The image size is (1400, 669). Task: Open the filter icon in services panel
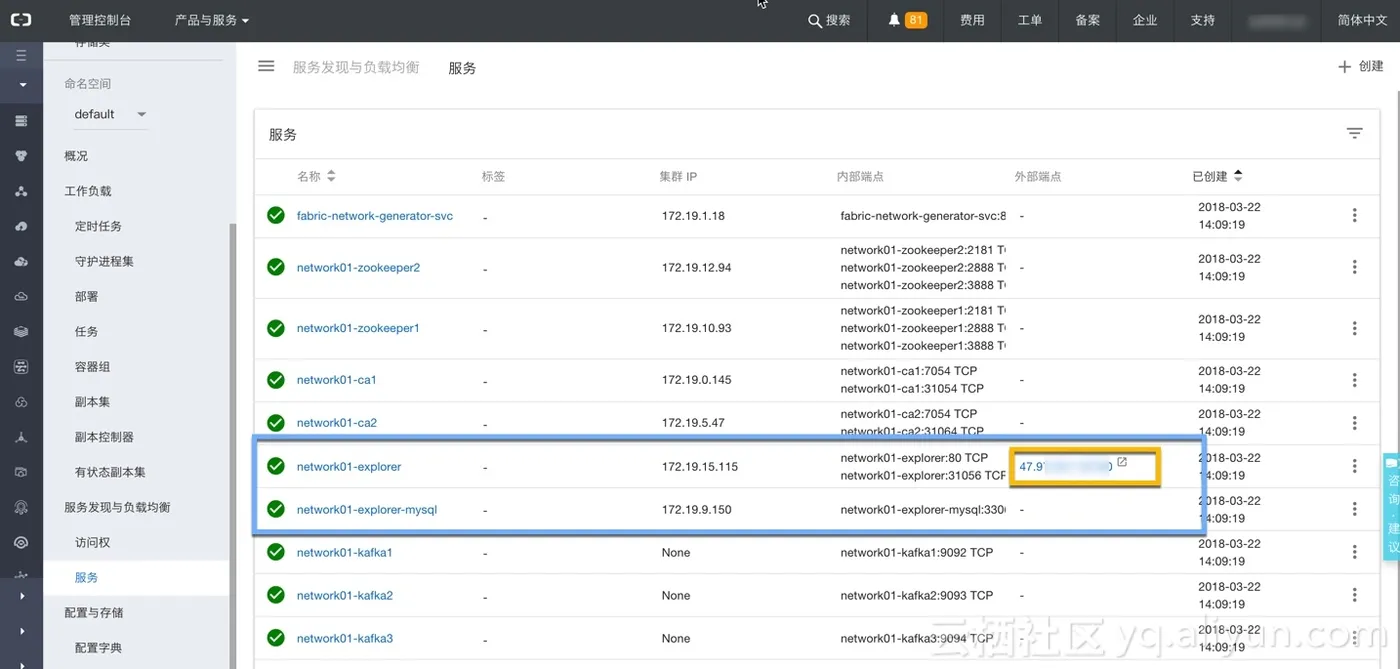[1354, 133]
